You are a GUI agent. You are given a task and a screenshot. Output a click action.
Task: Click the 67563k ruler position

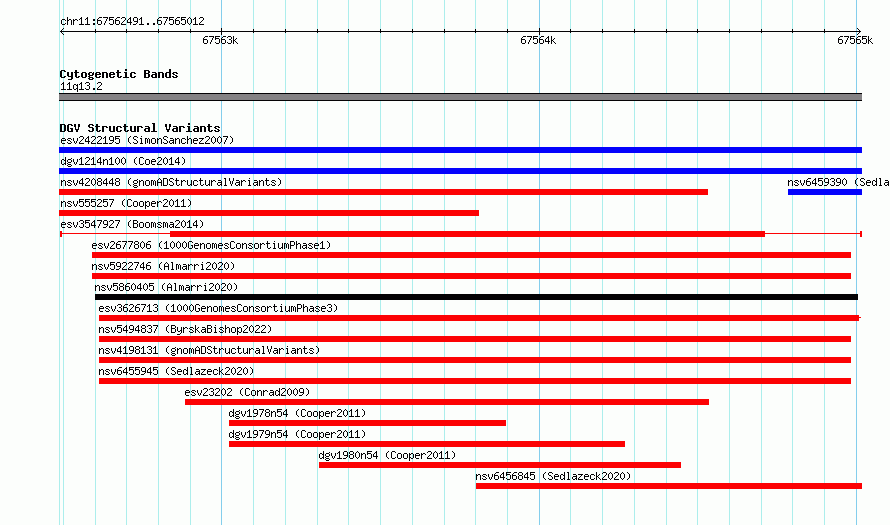pyautogui.click(x=220, y=40)
